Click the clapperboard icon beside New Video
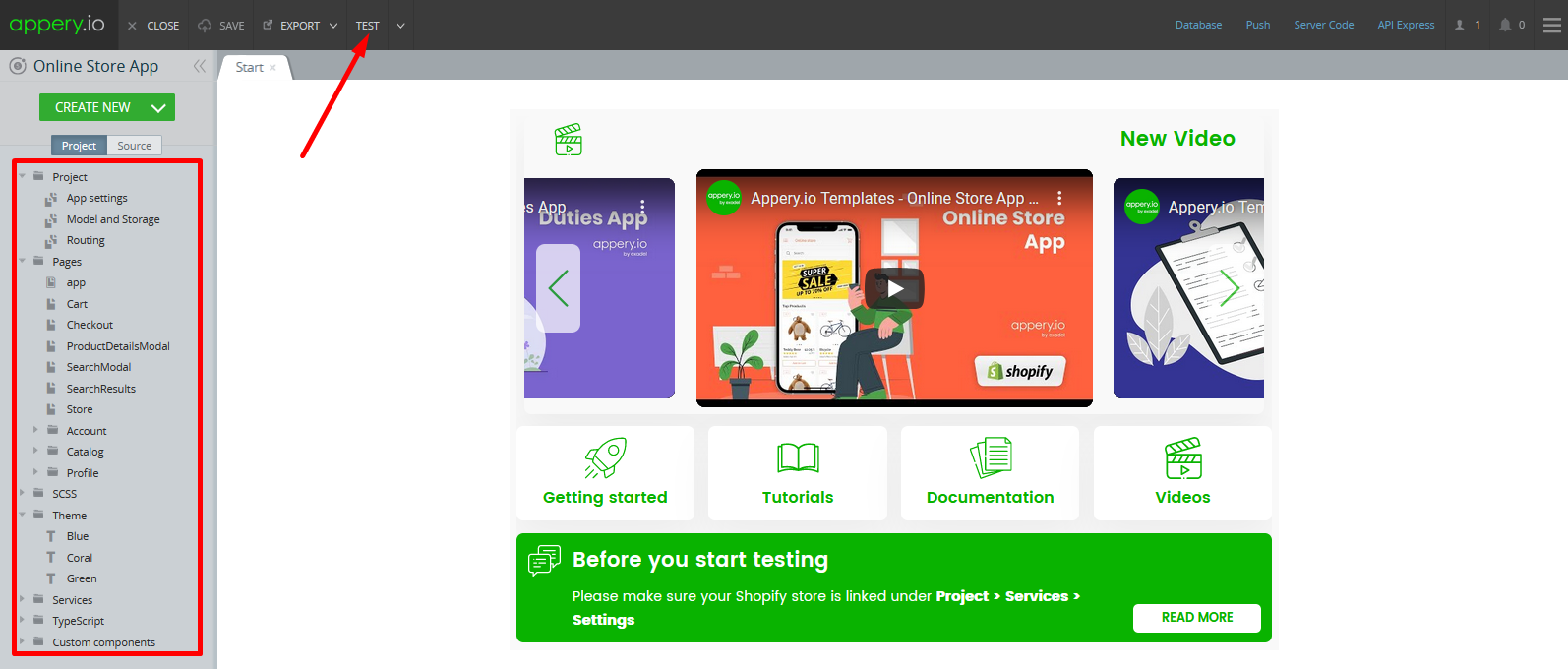Screen dimensions: 1568x669 tap(569, 140)
